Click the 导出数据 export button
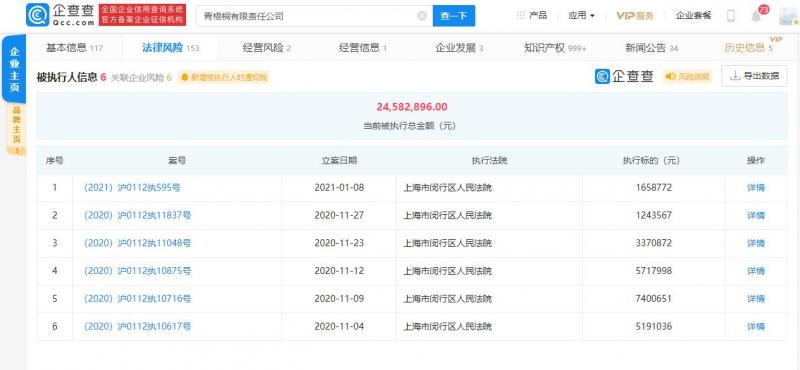Screen dimensions: 800x370 pyautogui.click(x=754, y=76)
